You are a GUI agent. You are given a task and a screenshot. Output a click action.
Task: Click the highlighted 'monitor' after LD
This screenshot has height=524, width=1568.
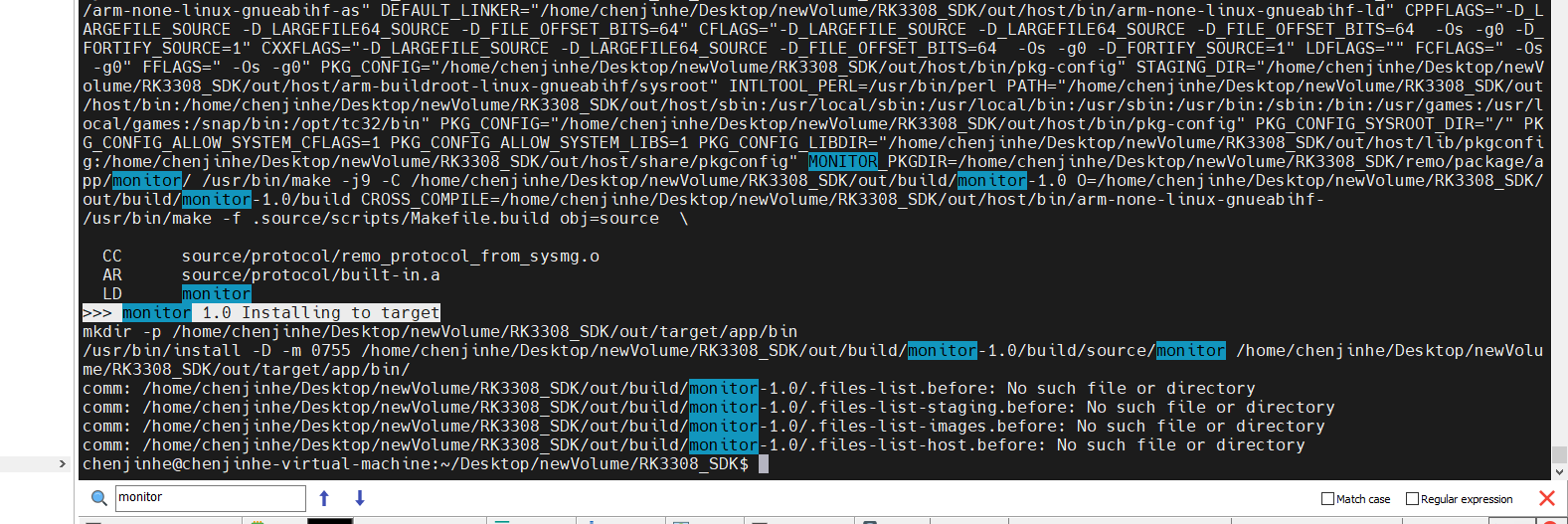click(217, 294)
